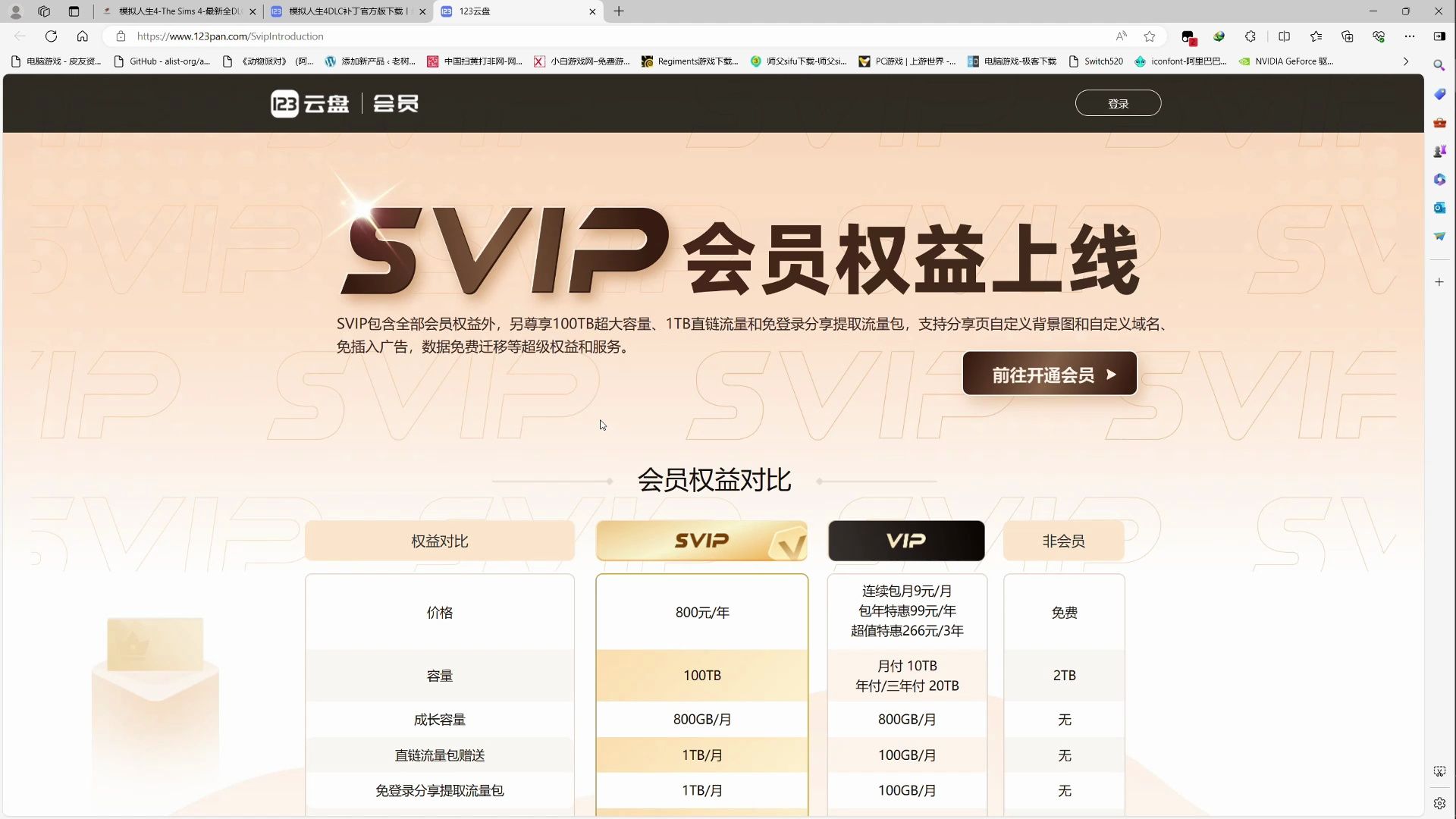The width and height of the screenshot is (1456, 819).
Task: Open split screen icon in toolbar
Action: pos(1284,36)
